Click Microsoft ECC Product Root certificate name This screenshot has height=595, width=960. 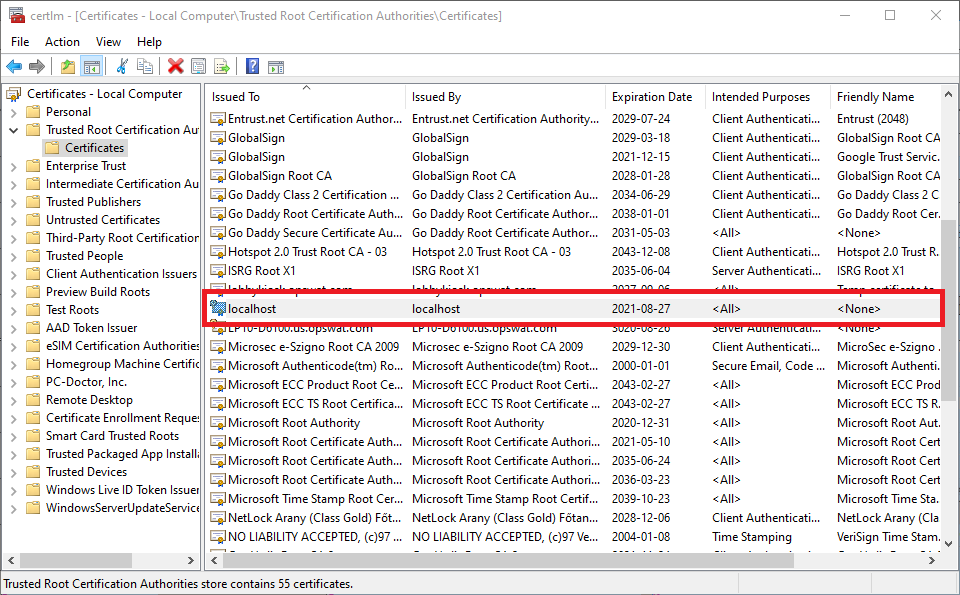click(x=315, y=384)
